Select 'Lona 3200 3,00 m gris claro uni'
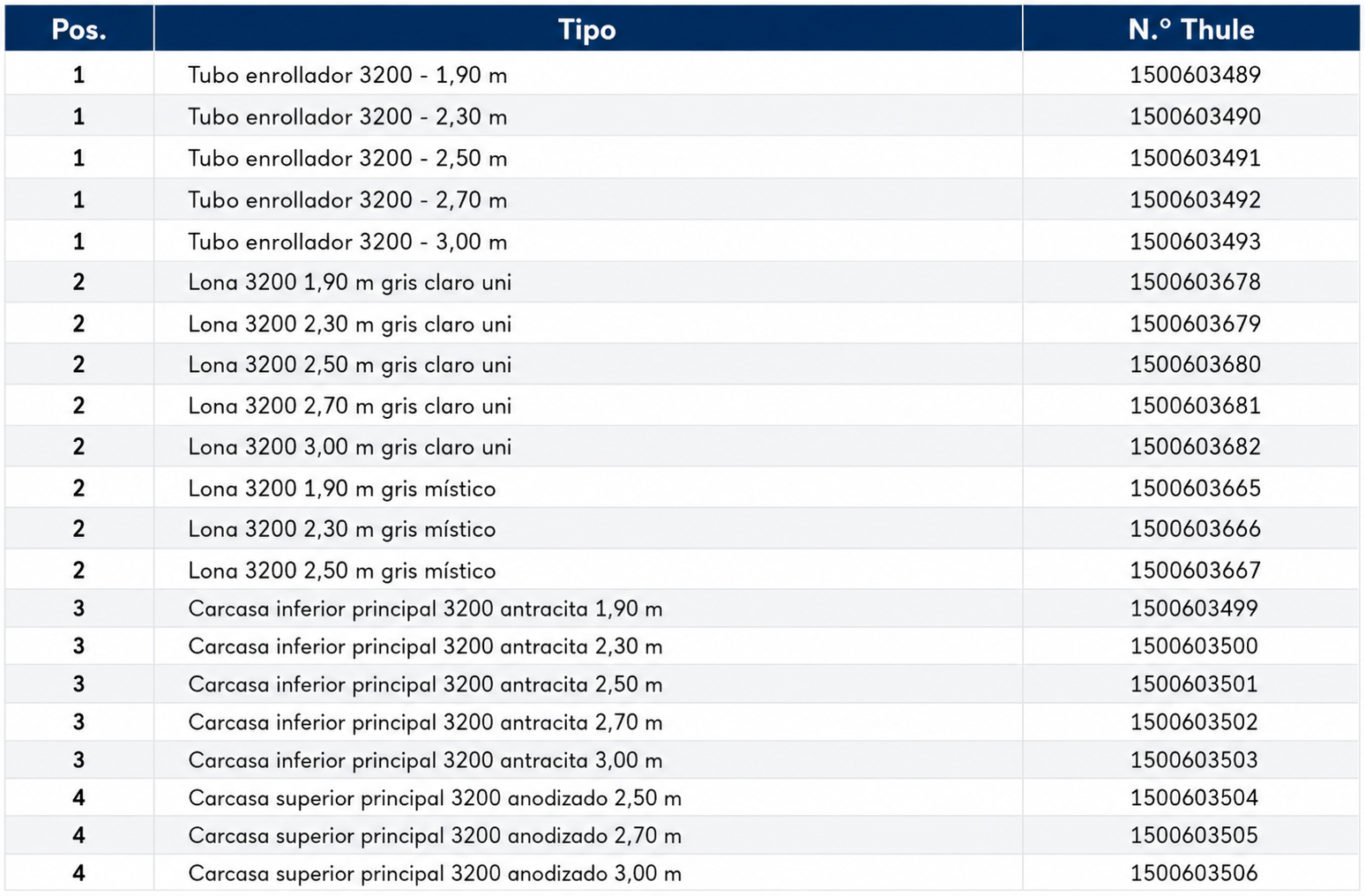 (349, 447)
